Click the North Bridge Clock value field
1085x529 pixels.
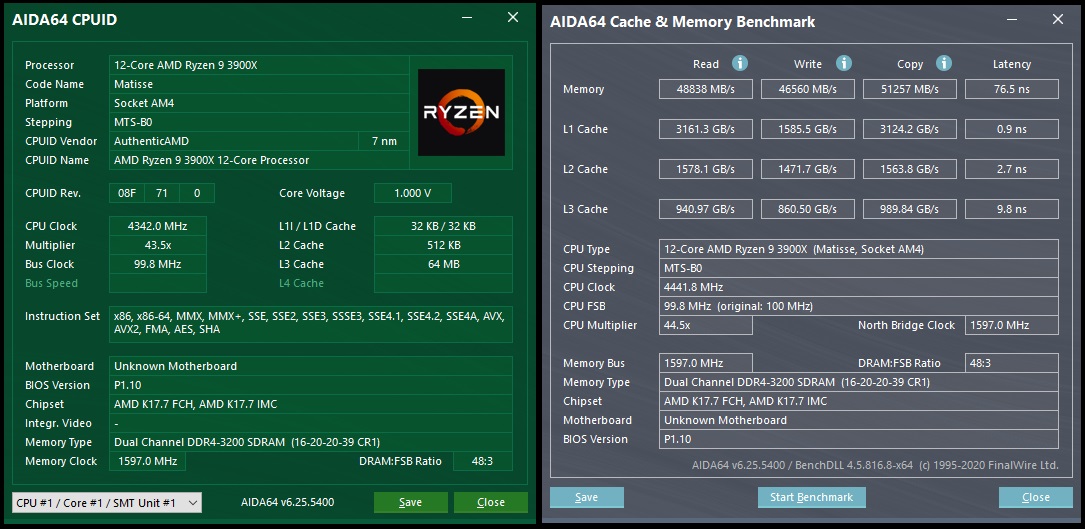coord(1012,325)
